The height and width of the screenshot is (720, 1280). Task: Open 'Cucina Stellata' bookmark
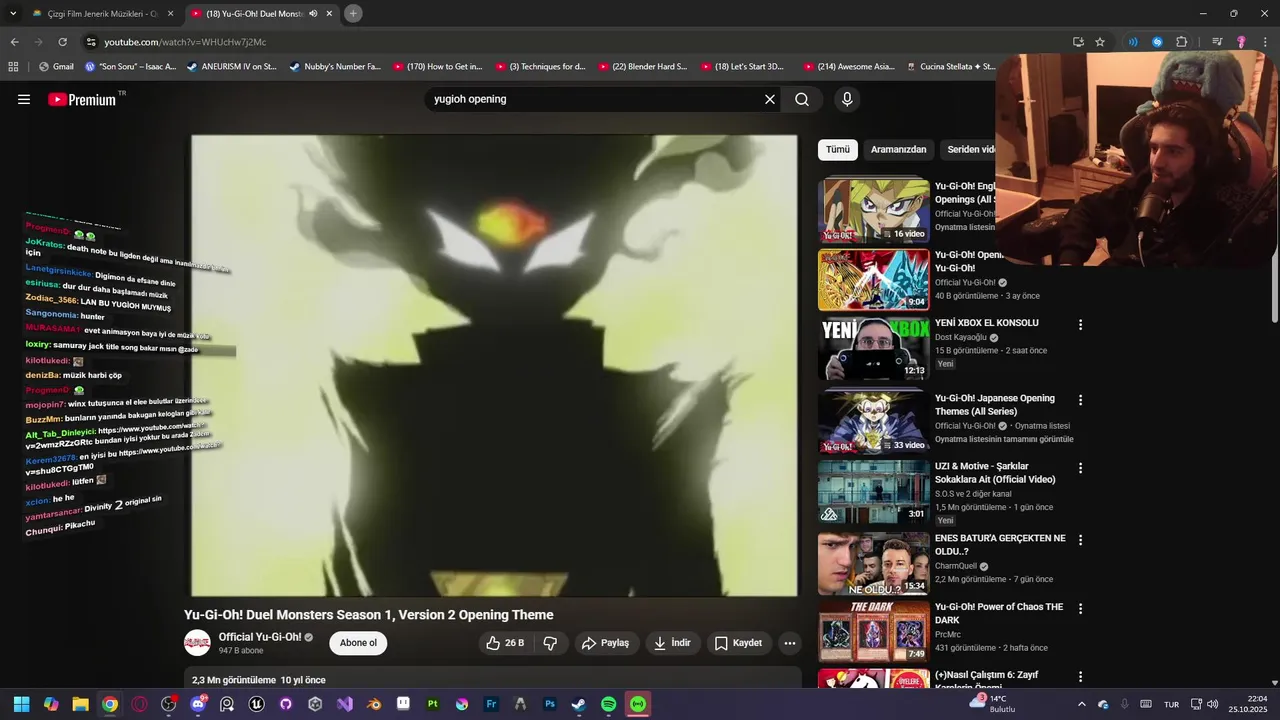951,67
